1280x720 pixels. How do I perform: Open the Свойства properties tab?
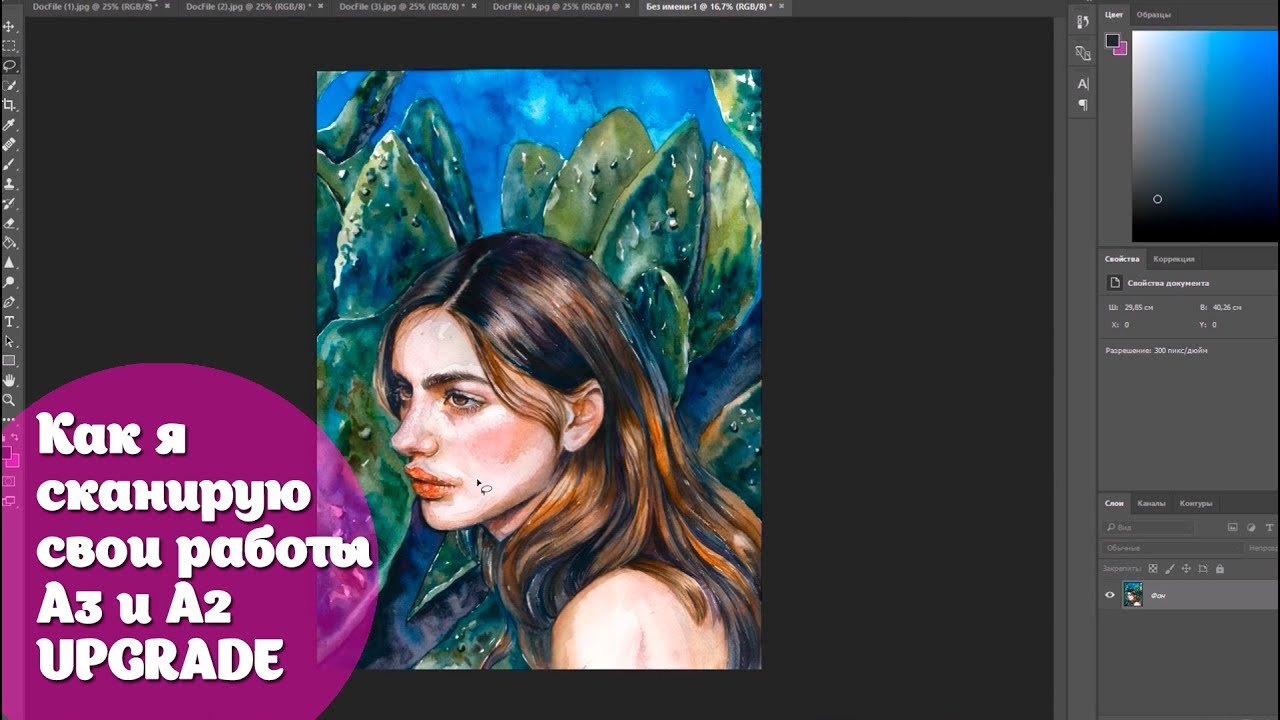tap(1121, 259)
